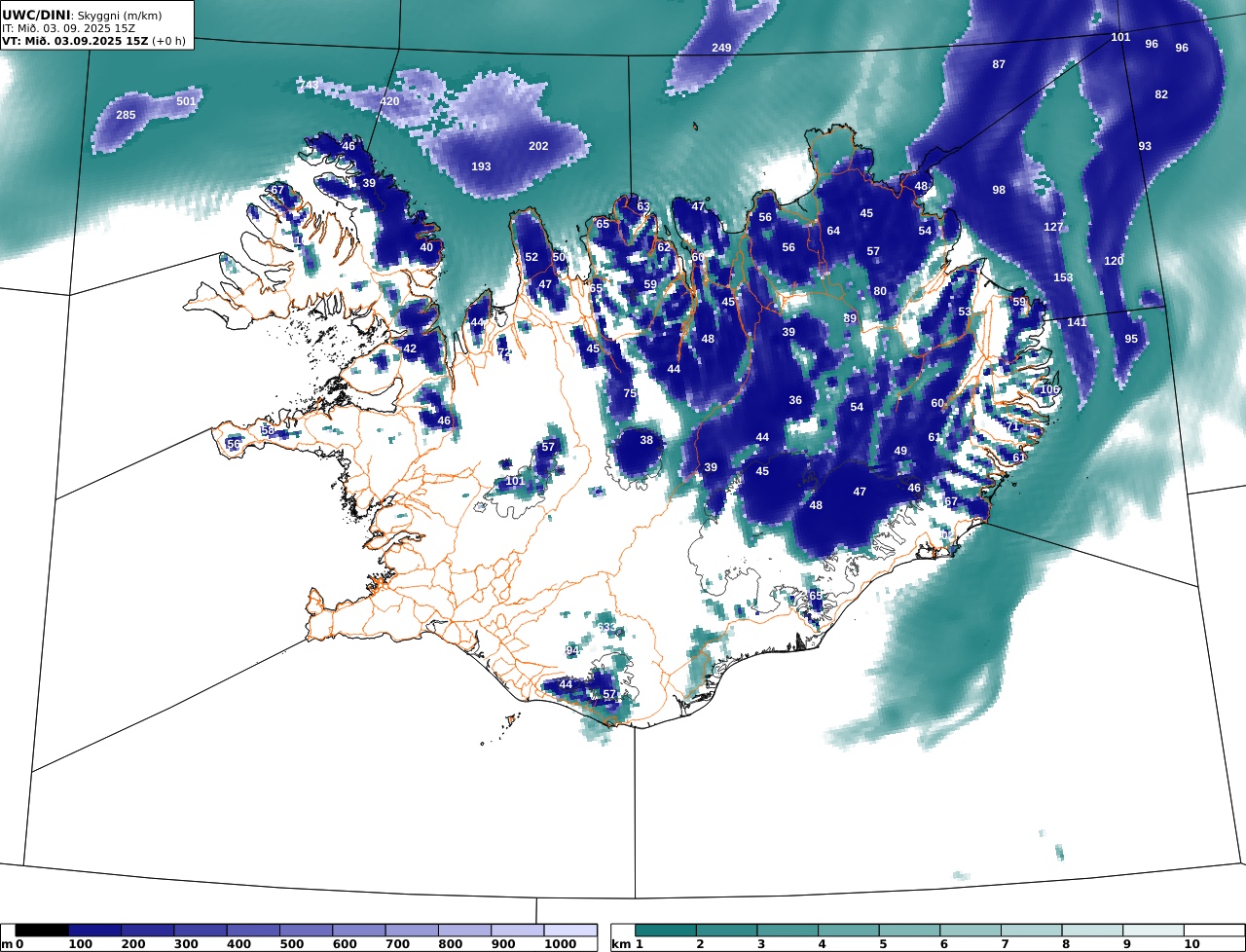Click the 'km' unit label on the legend
The width and height of the screenshot is (1246, 952).
620,944
